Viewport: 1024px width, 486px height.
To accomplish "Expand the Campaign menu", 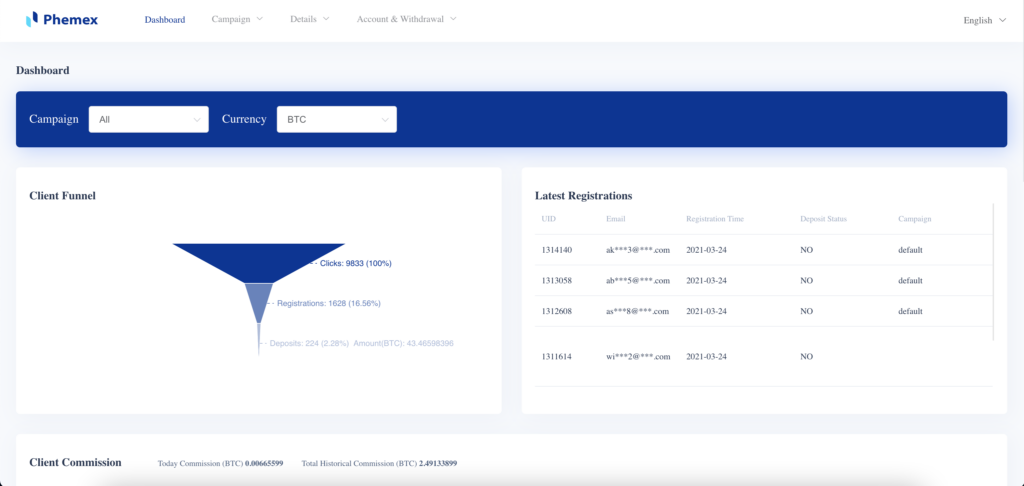I will pos(237,19).
